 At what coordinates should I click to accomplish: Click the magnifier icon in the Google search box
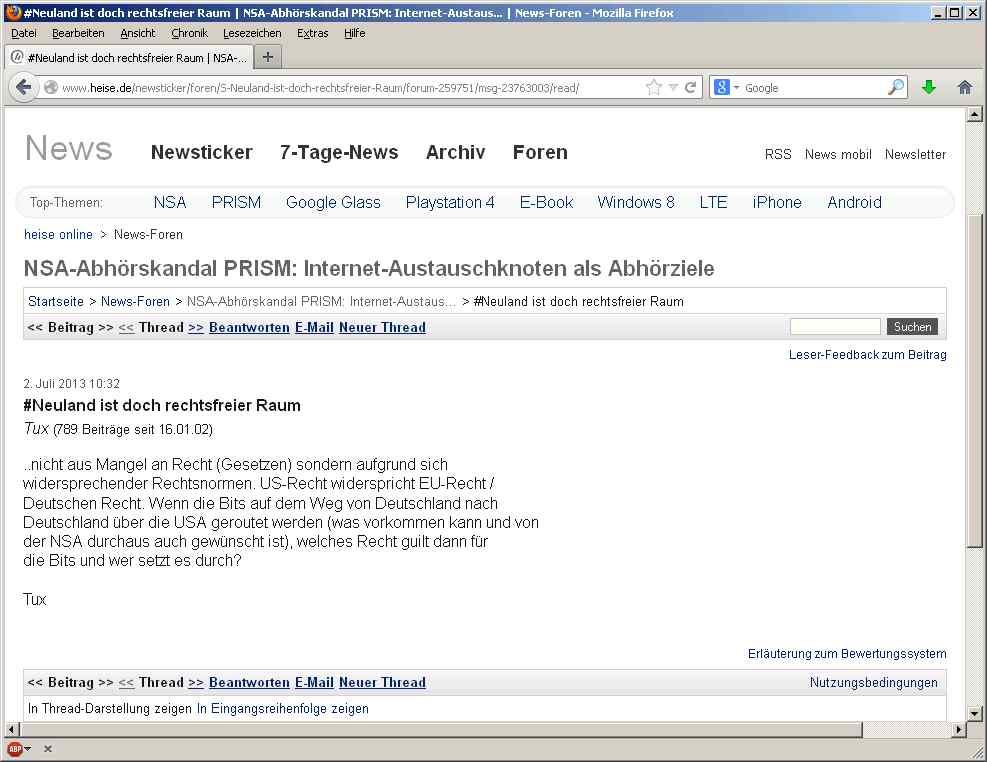pyautogui.click(x=895, y=88)
